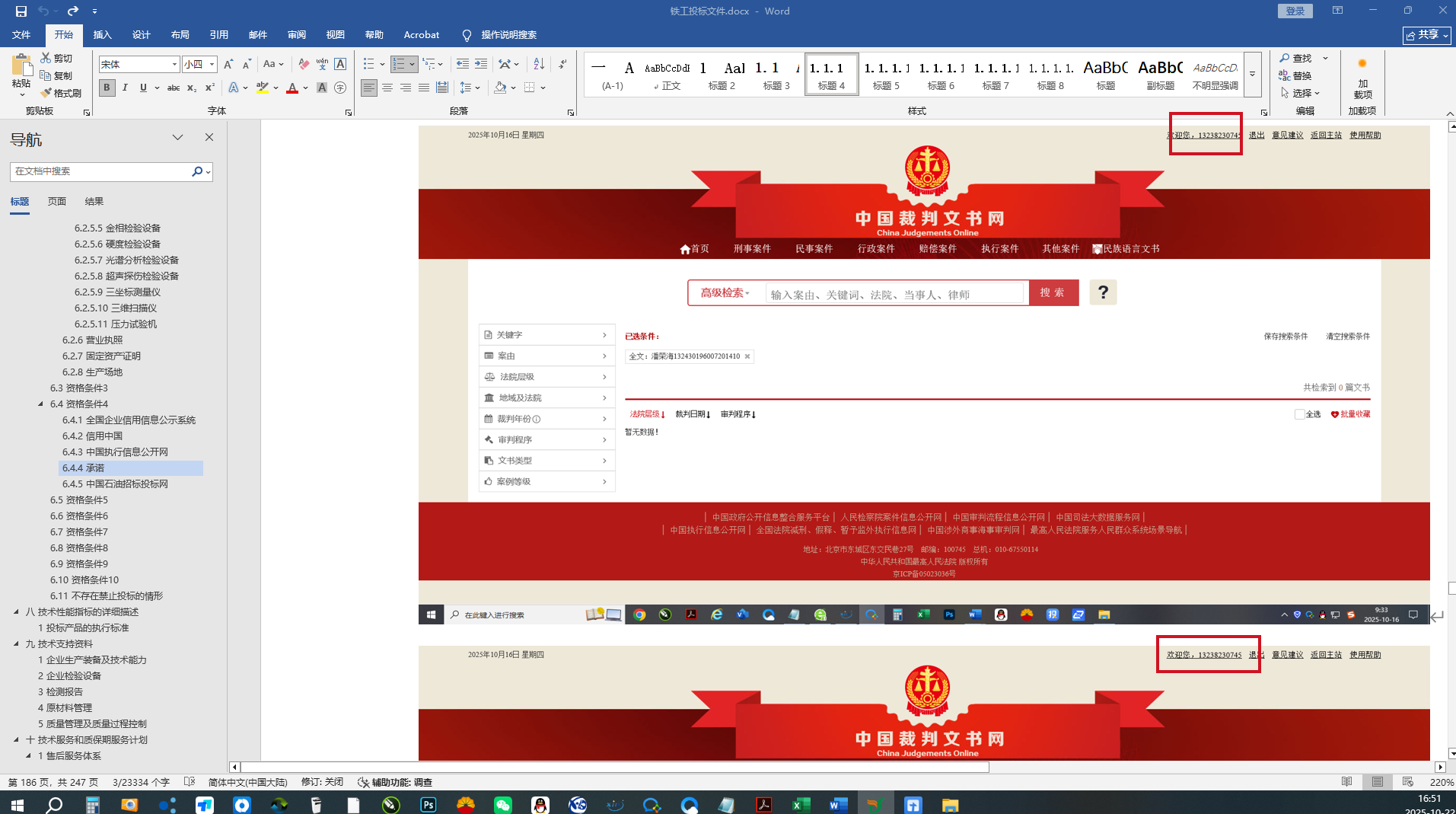Activate the 格式刷 format painter

pyautogui.click(x=61, y=93)
